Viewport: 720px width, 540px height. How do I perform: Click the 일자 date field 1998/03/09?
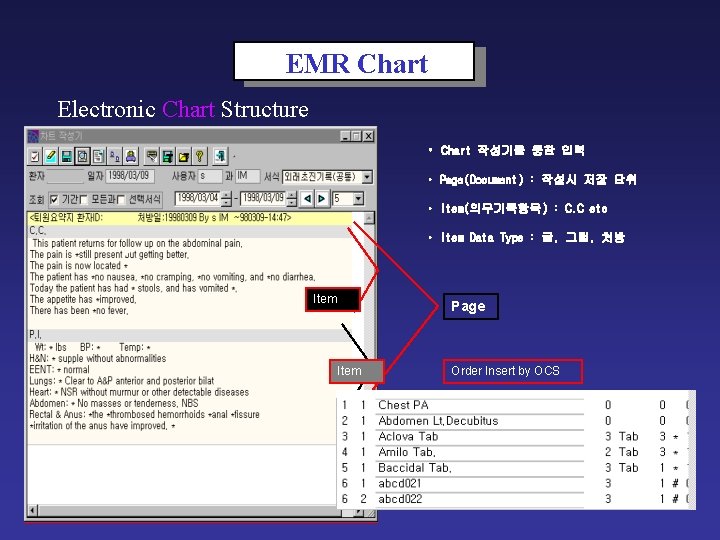[130, 176]
